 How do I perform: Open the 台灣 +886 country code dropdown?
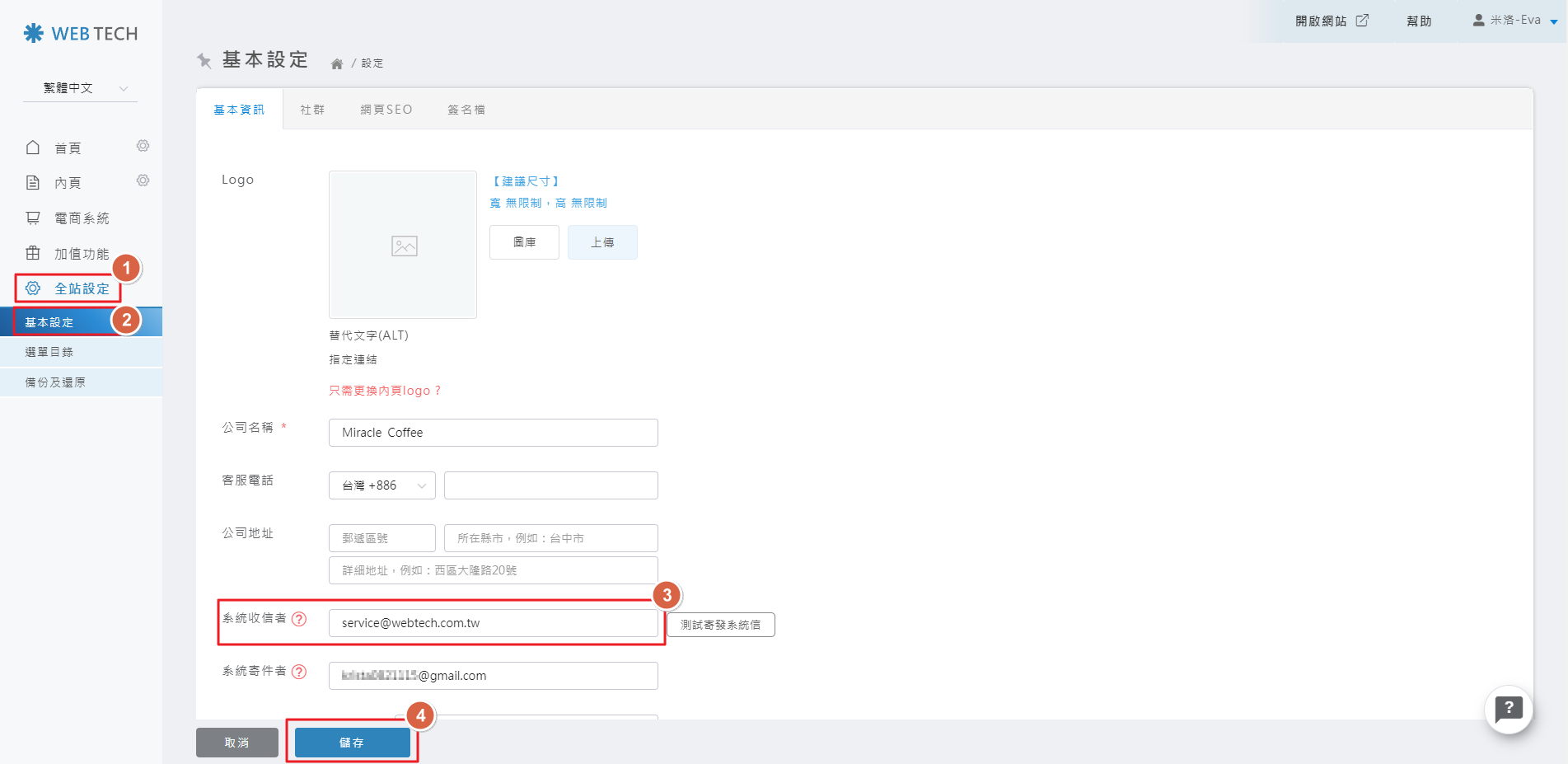[x=381, y=485]
